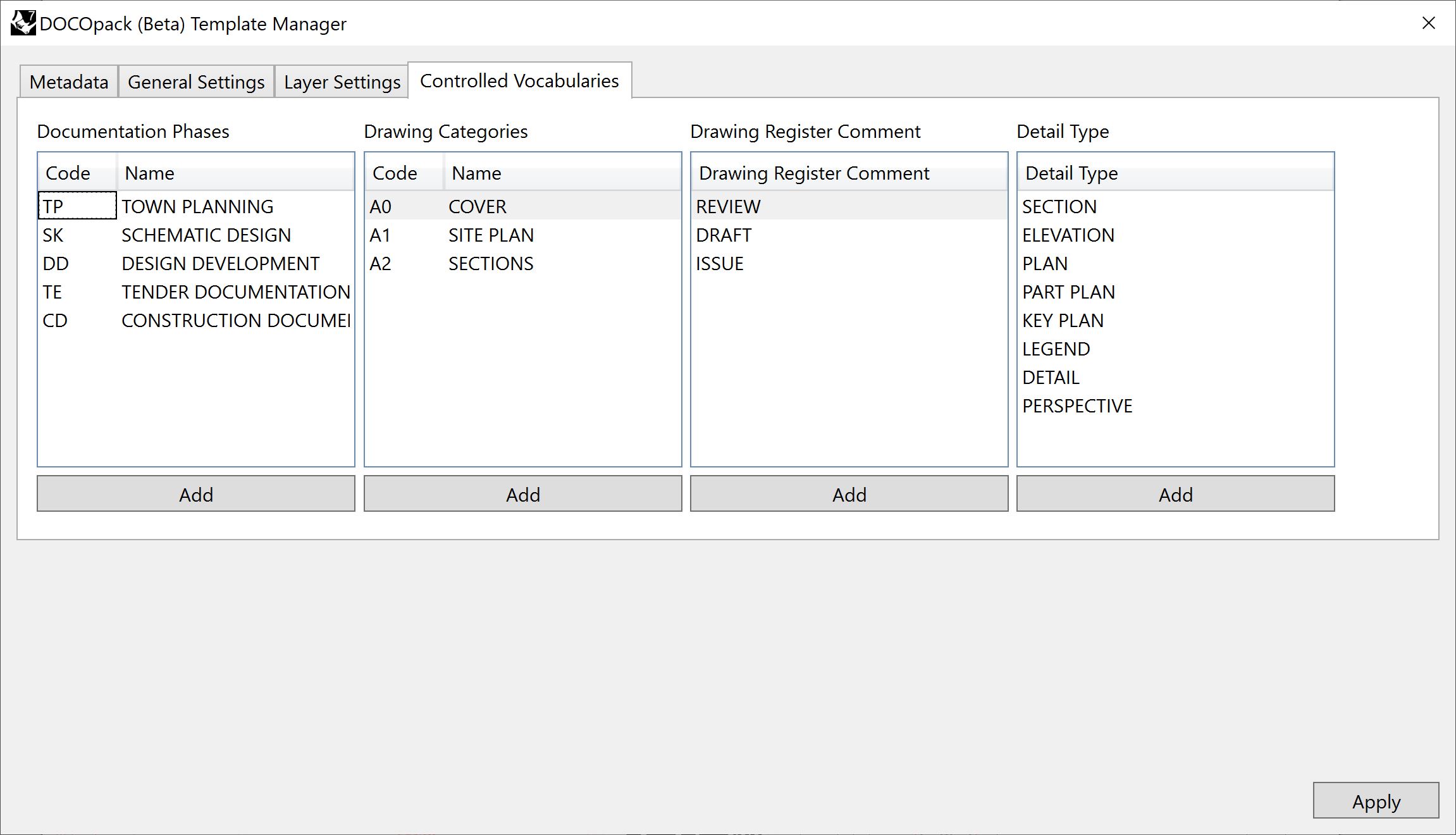Screen dimensions: 1456x835
Task: Click the Apply button
Action: [x=1376, y=801]
